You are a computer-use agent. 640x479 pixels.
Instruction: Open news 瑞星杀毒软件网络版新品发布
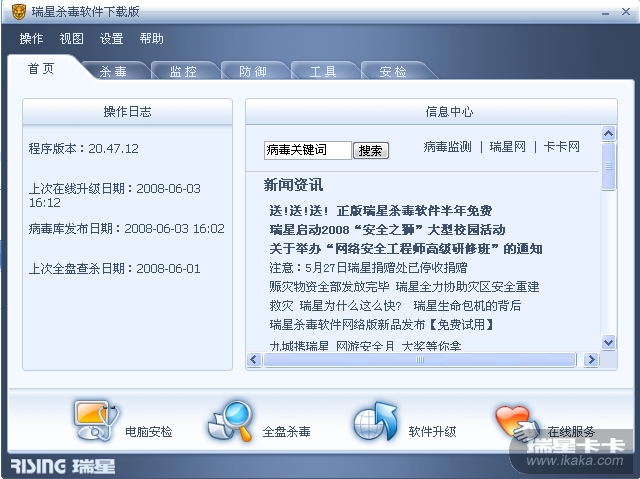pyautogui.click(x=381, y=324)
